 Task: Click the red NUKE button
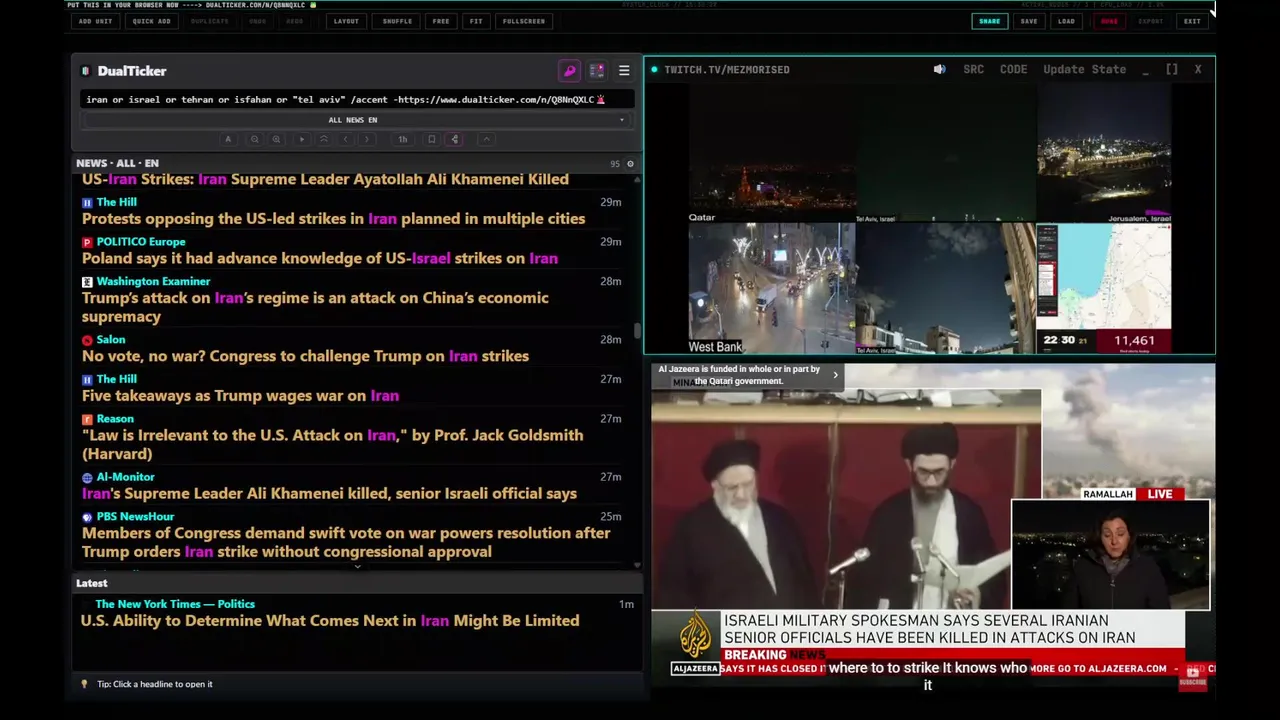click(1109, 21)
